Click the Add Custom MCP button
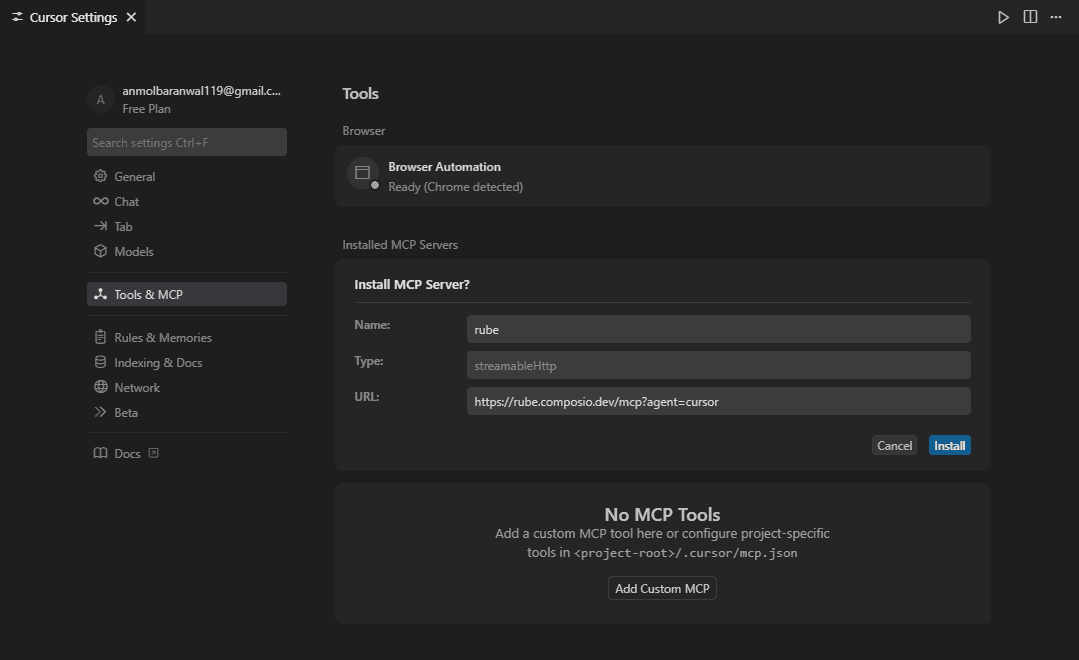This screenshot has width=1079, height=660. [x=661, y=588]
